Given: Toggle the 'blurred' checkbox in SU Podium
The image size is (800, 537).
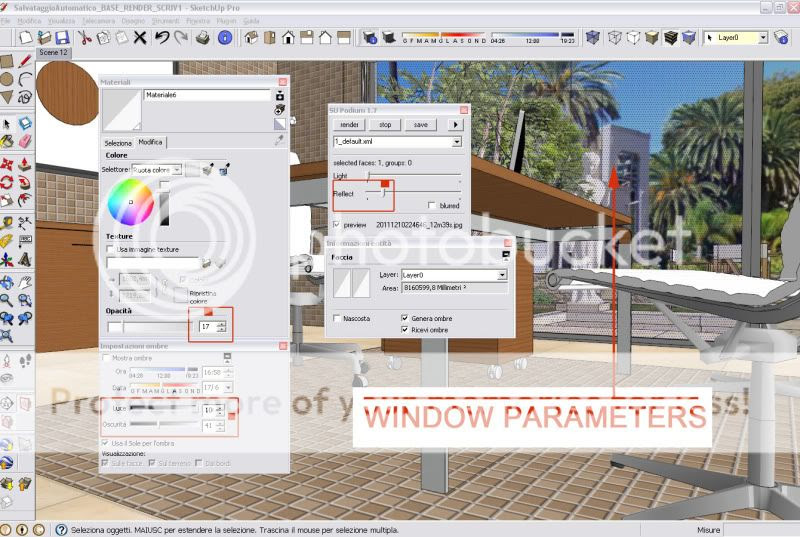Looking at the screenshot, I should click(432, 205).
